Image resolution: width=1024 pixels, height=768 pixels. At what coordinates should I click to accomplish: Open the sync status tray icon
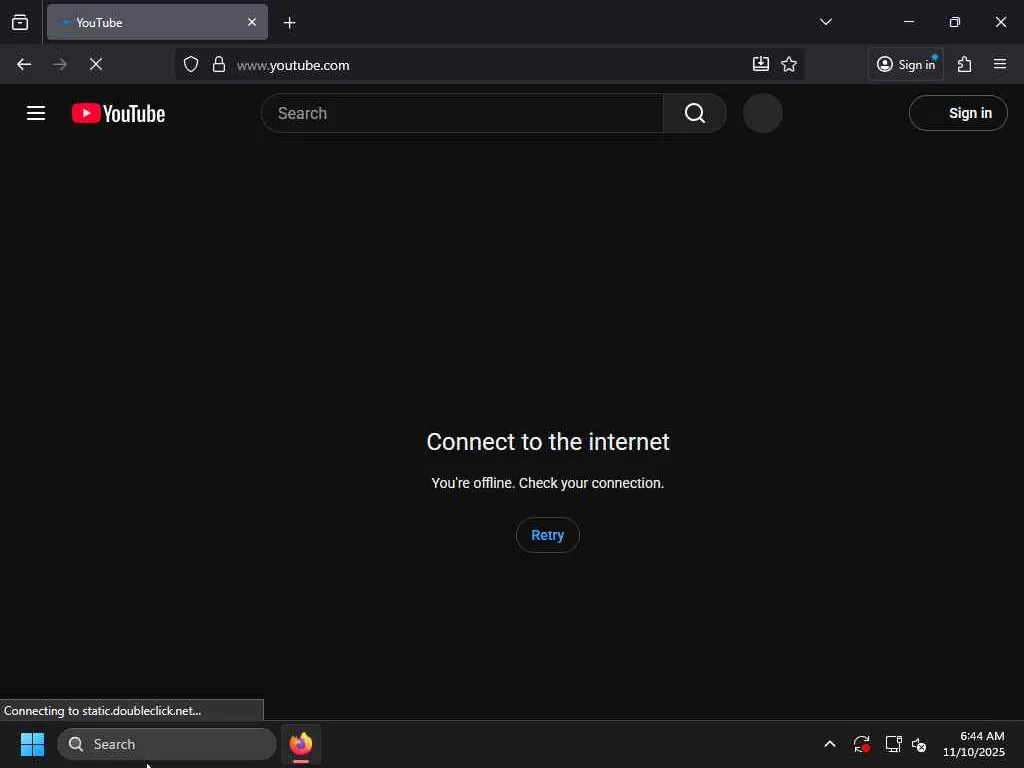[861, 744]
